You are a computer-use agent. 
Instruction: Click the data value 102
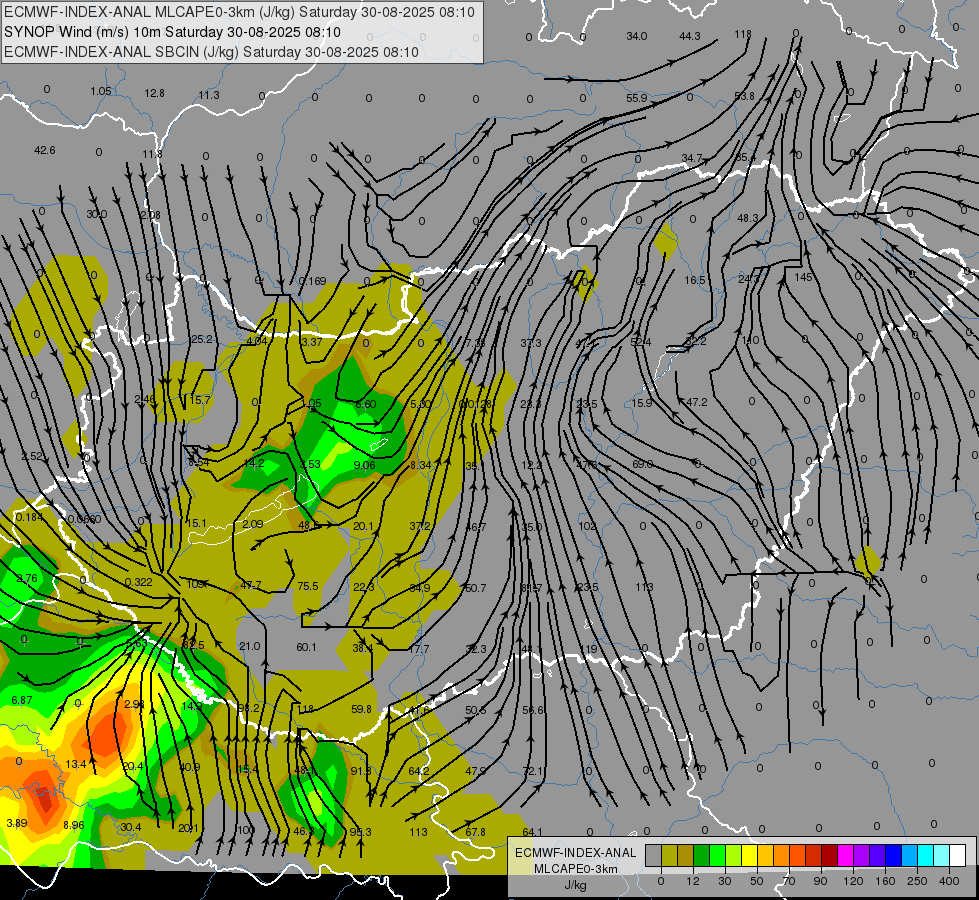pos(587,526)
